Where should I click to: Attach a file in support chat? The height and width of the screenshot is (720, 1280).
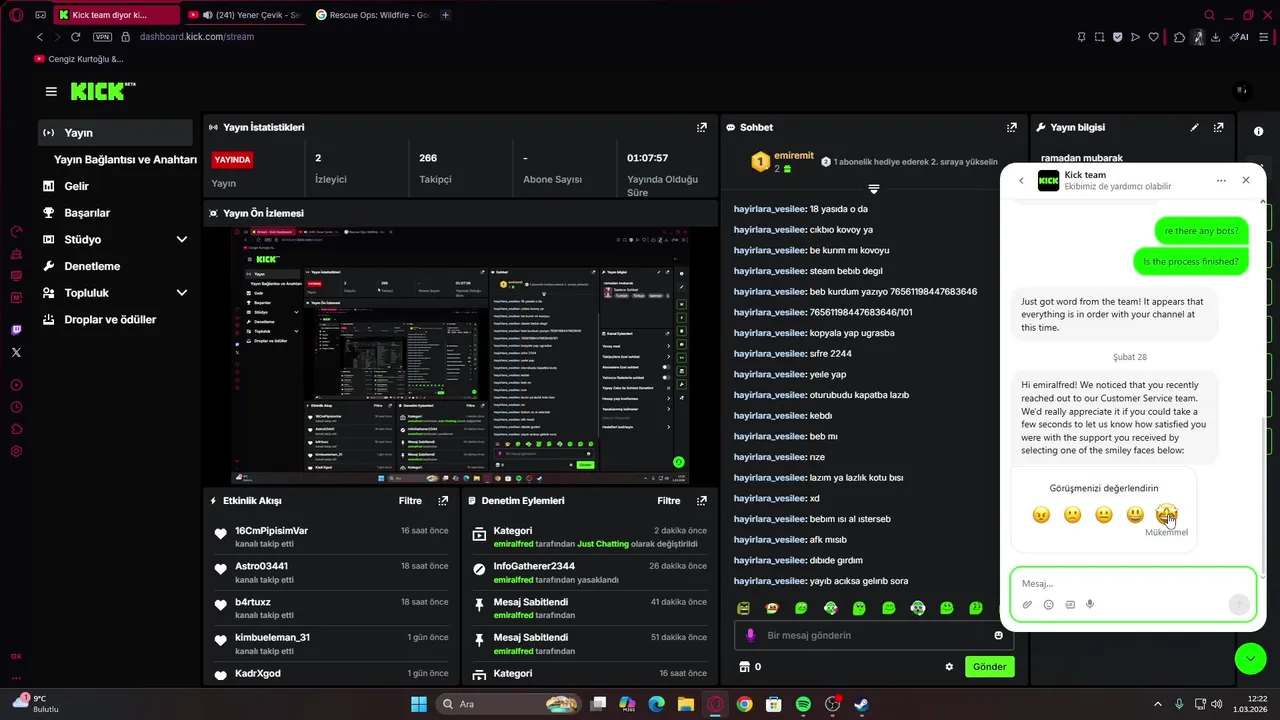point(1027,604)
